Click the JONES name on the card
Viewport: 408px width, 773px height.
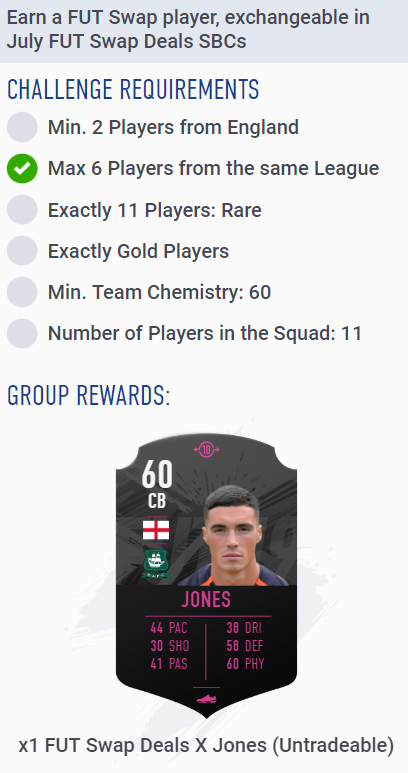[206, 599]
